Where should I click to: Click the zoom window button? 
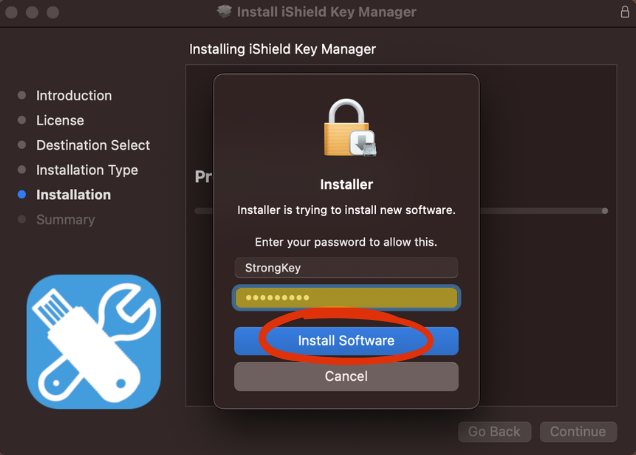53,12
